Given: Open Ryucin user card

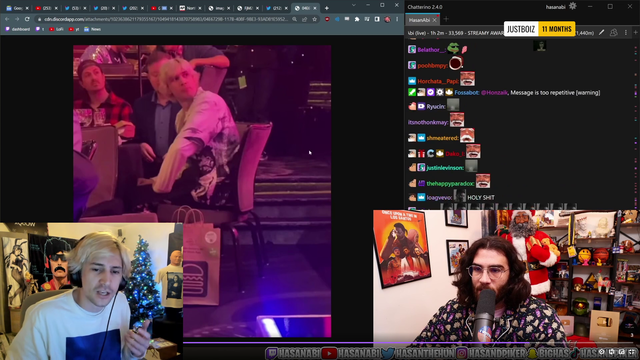Looking at the screenshot, I should coord(436,107).
